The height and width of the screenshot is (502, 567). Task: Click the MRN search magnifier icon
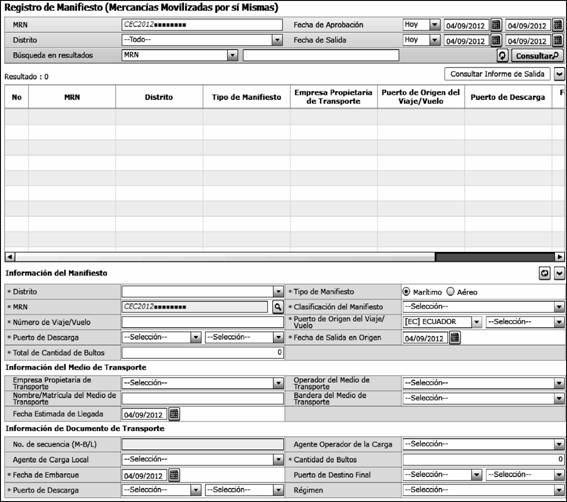(277, 307)
